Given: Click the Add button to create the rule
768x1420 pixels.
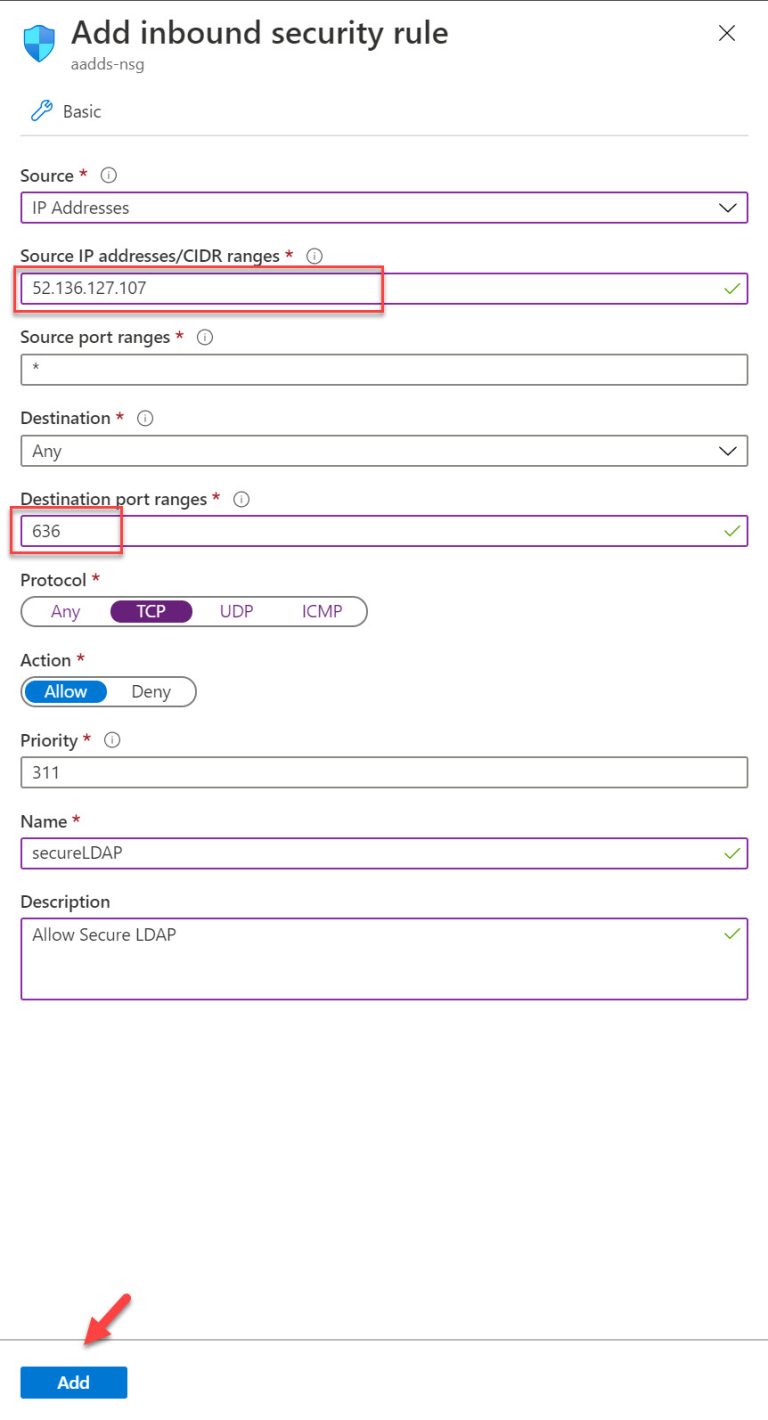Looking at the screenshot, I should (x=73, y=1382).
